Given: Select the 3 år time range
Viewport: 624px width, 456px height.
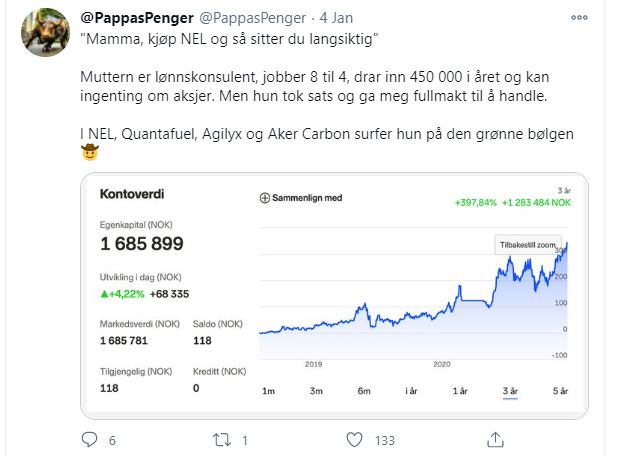Looking at the screenshot, I should 509,390.
